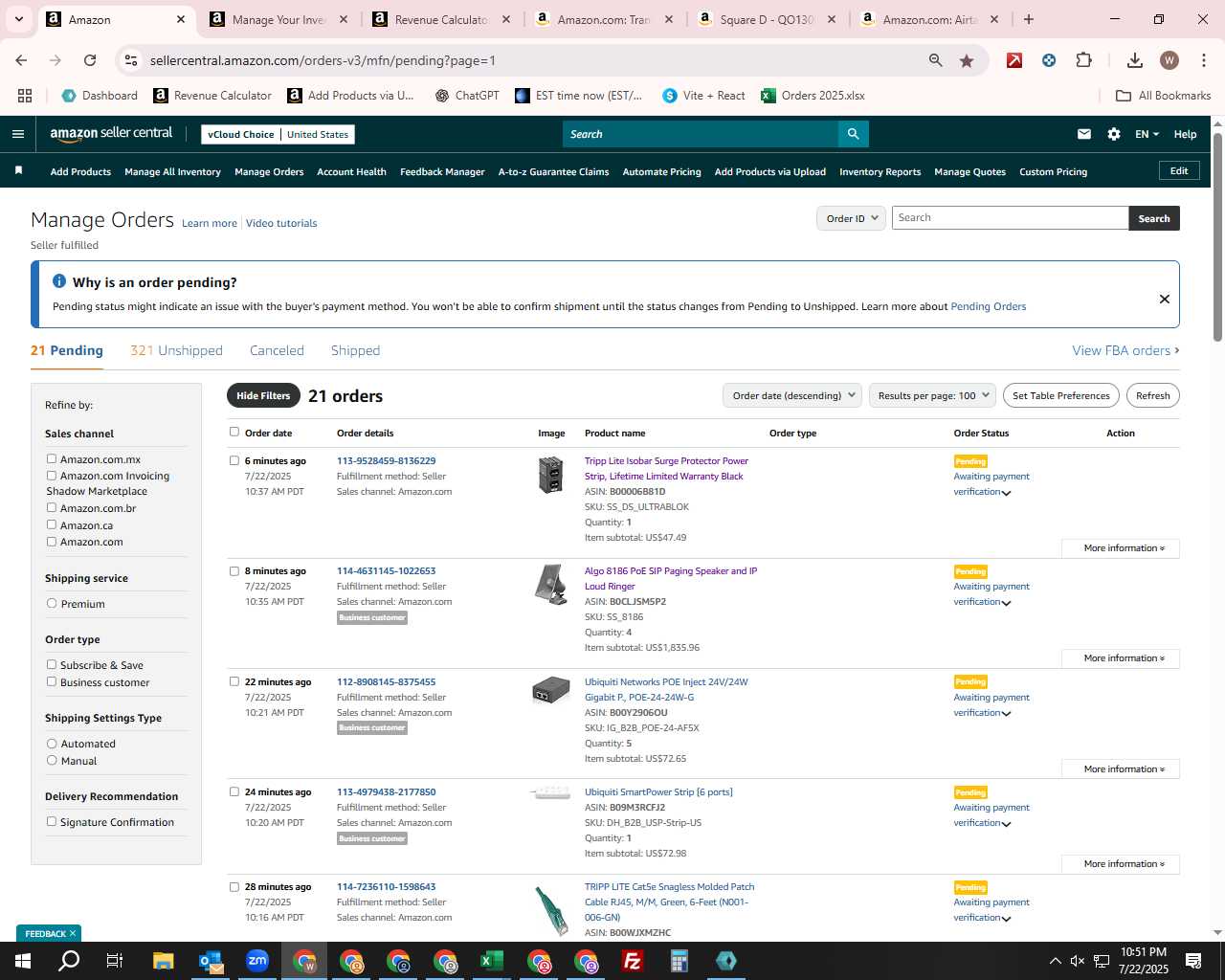Open the EN language dropdown

coord(1147,134)
